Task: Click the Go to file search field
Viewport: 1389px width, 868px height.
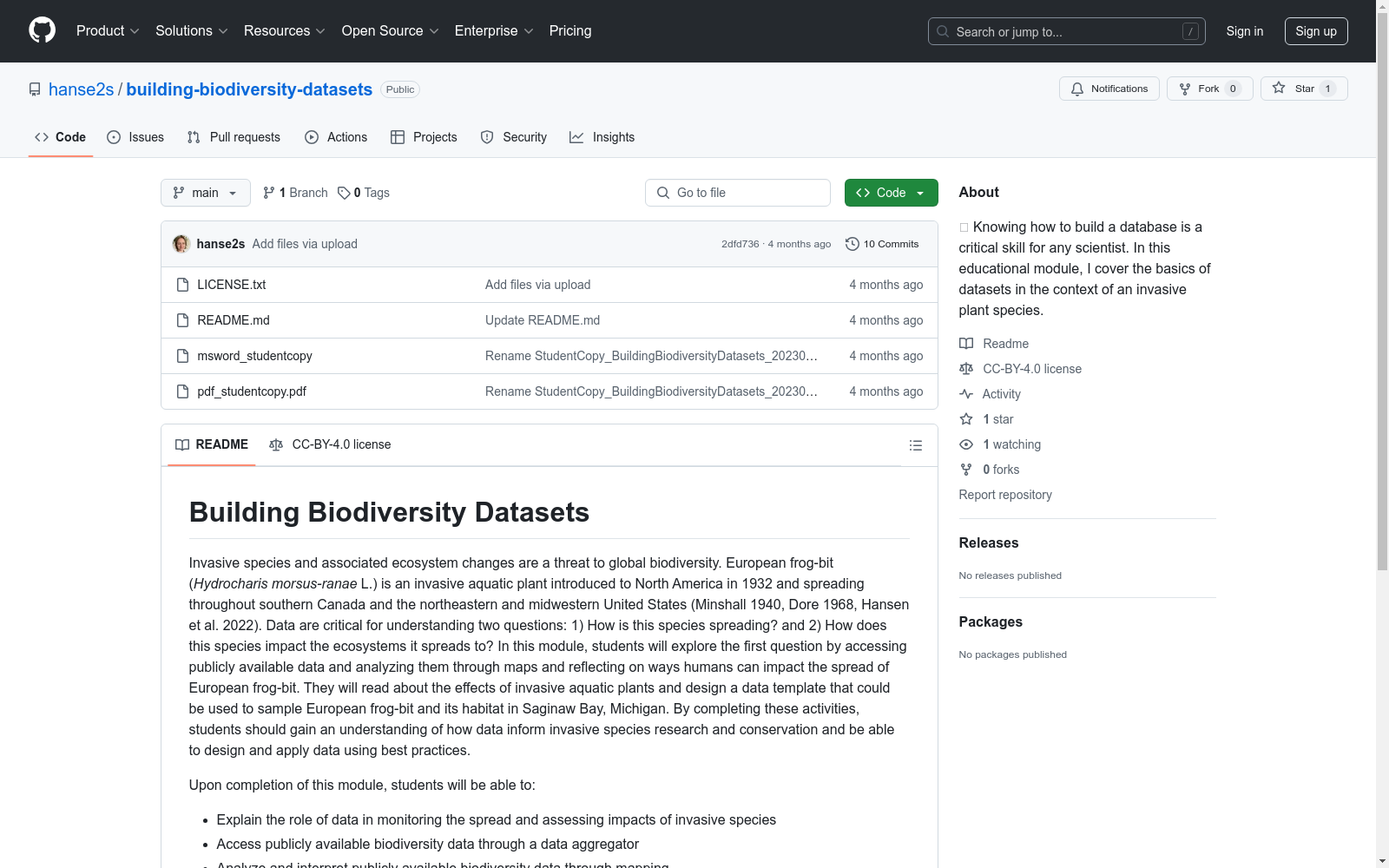Action: 738,193
